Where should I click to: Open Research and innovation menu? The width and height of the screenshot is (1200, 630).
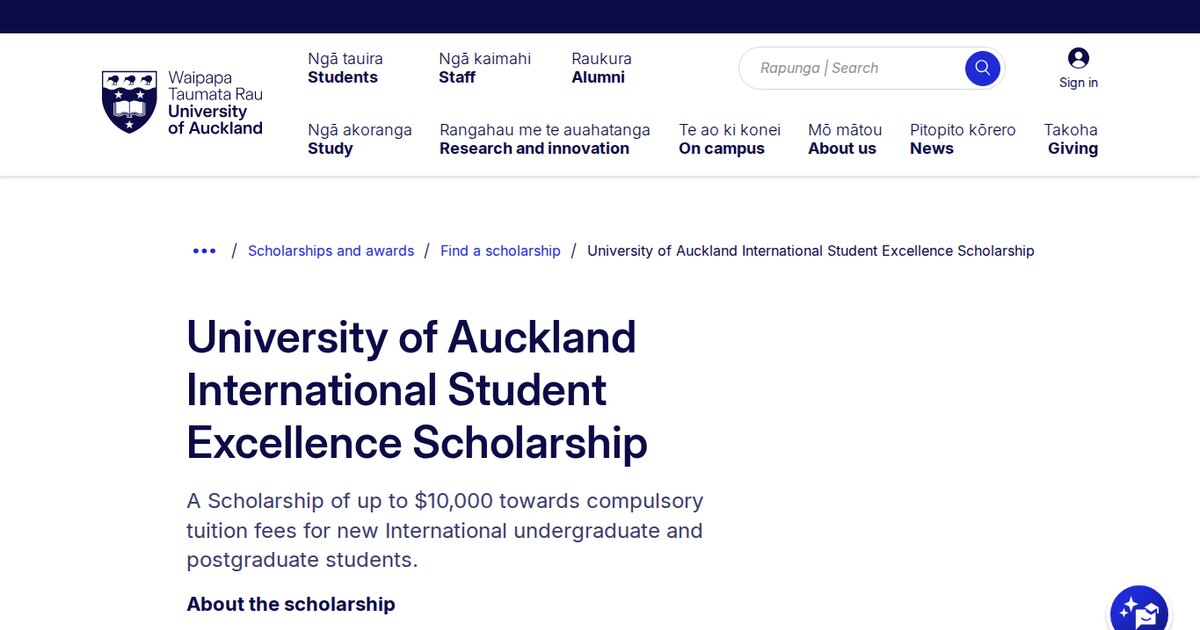[x=545, y=139]
